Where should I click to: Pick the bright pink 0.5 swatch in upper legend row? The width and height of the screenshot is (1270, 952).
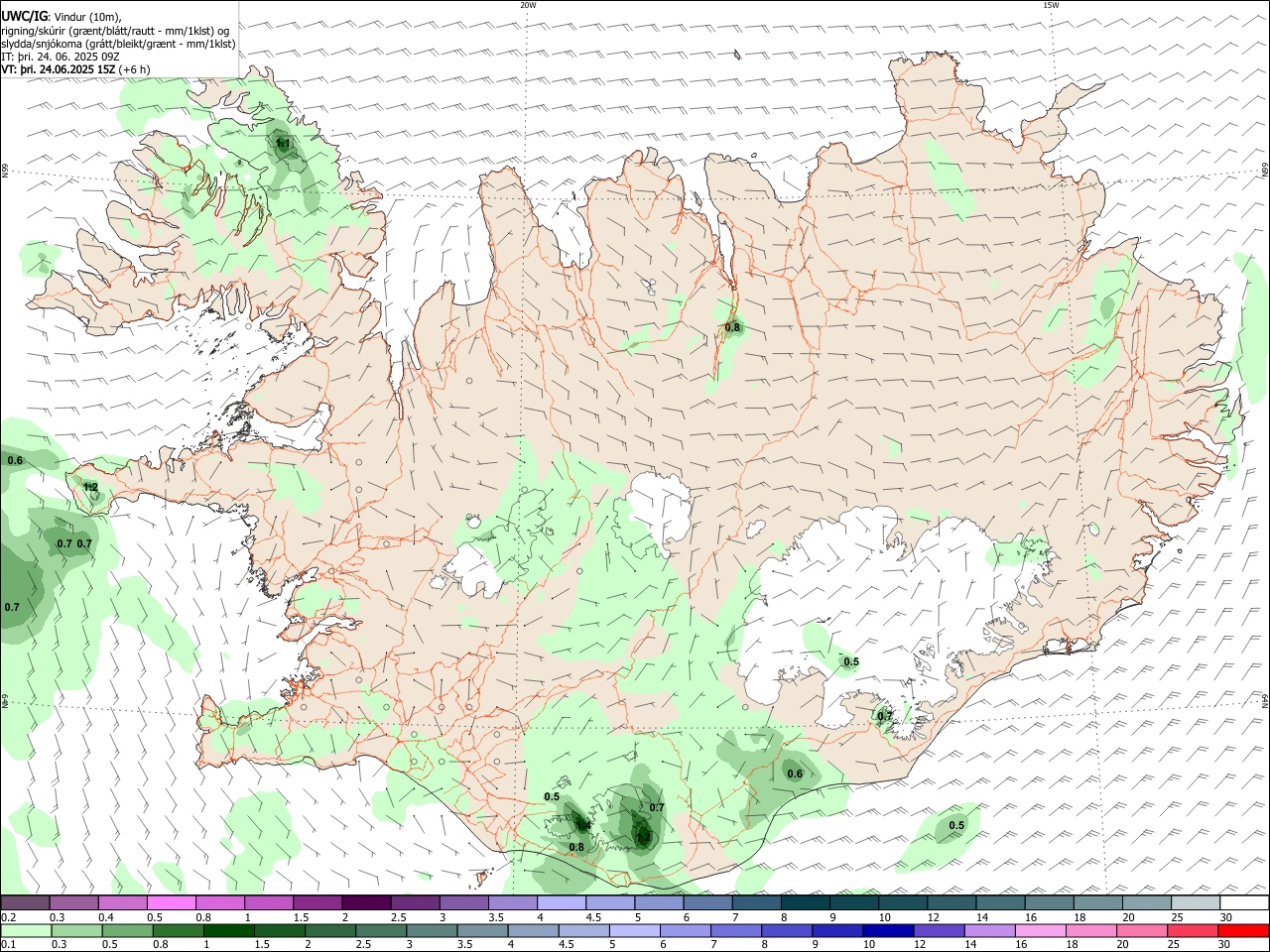(172, 902)
